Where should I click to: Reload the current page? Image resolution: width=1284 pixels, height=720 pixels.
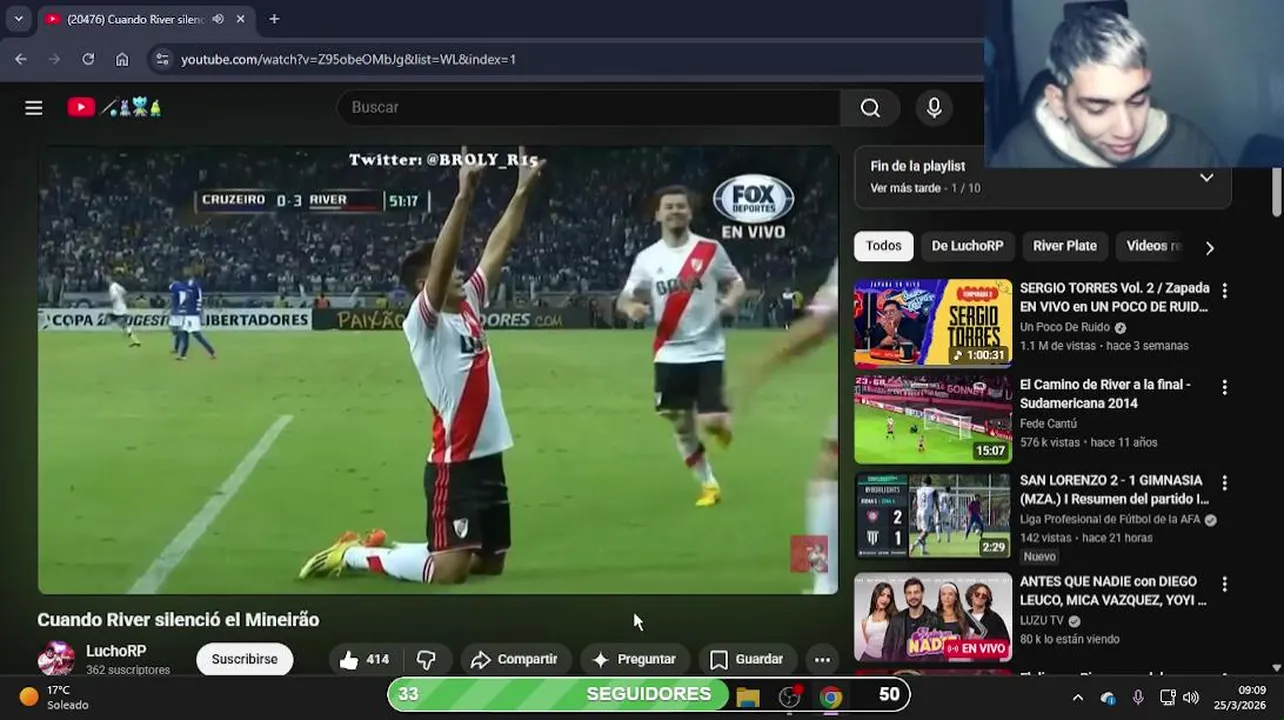point(88,59)
